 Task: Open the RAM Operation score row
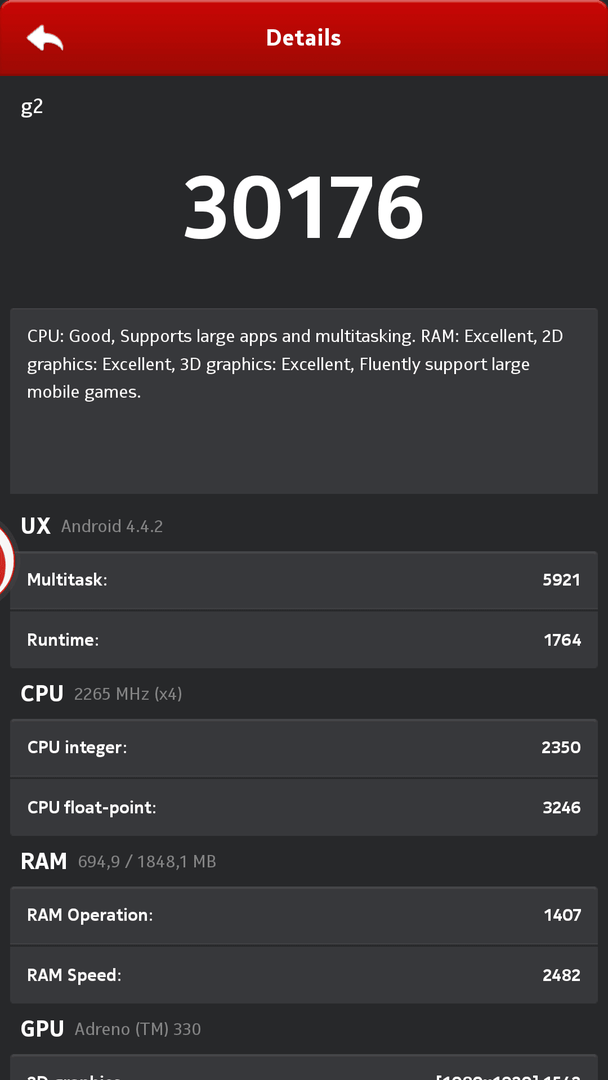303,915
